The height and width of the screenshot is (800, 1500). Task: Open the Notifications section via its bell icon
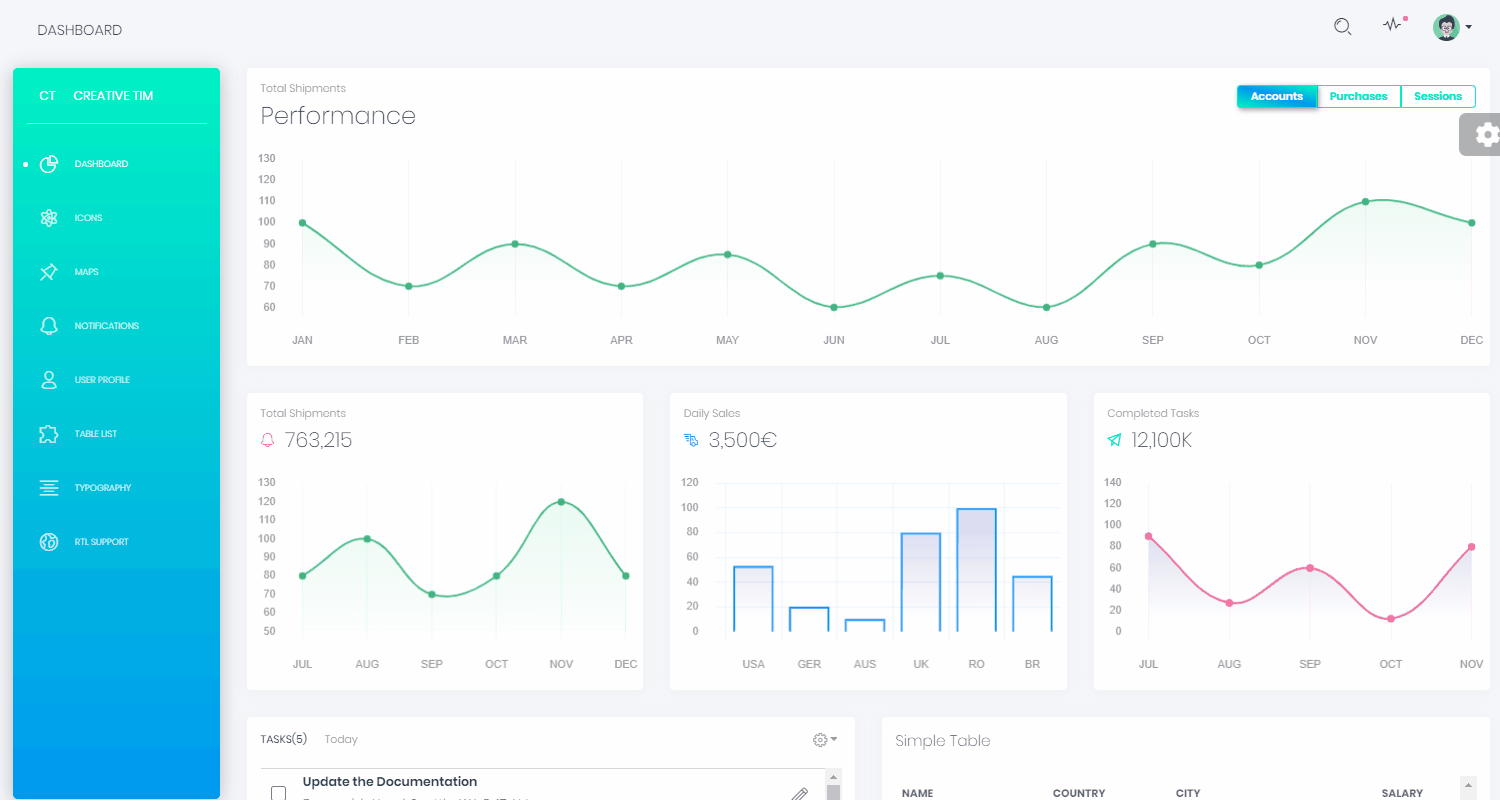(104, 325)
